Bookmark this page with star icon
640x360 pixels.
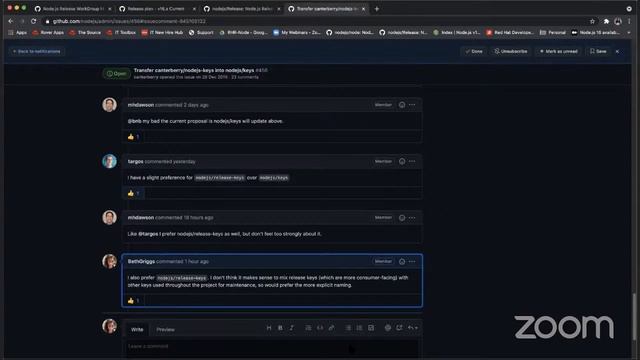pyautogui.click(x=592, y=21)
